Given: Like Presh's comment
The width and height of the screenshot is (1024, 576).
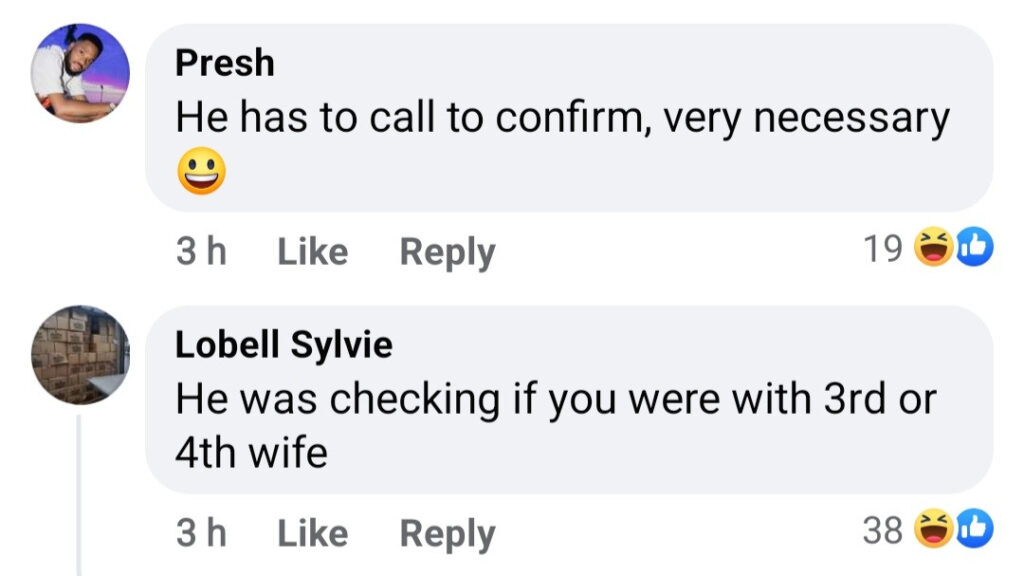Looking at the screenshot, I should click(x=312, y=251).
